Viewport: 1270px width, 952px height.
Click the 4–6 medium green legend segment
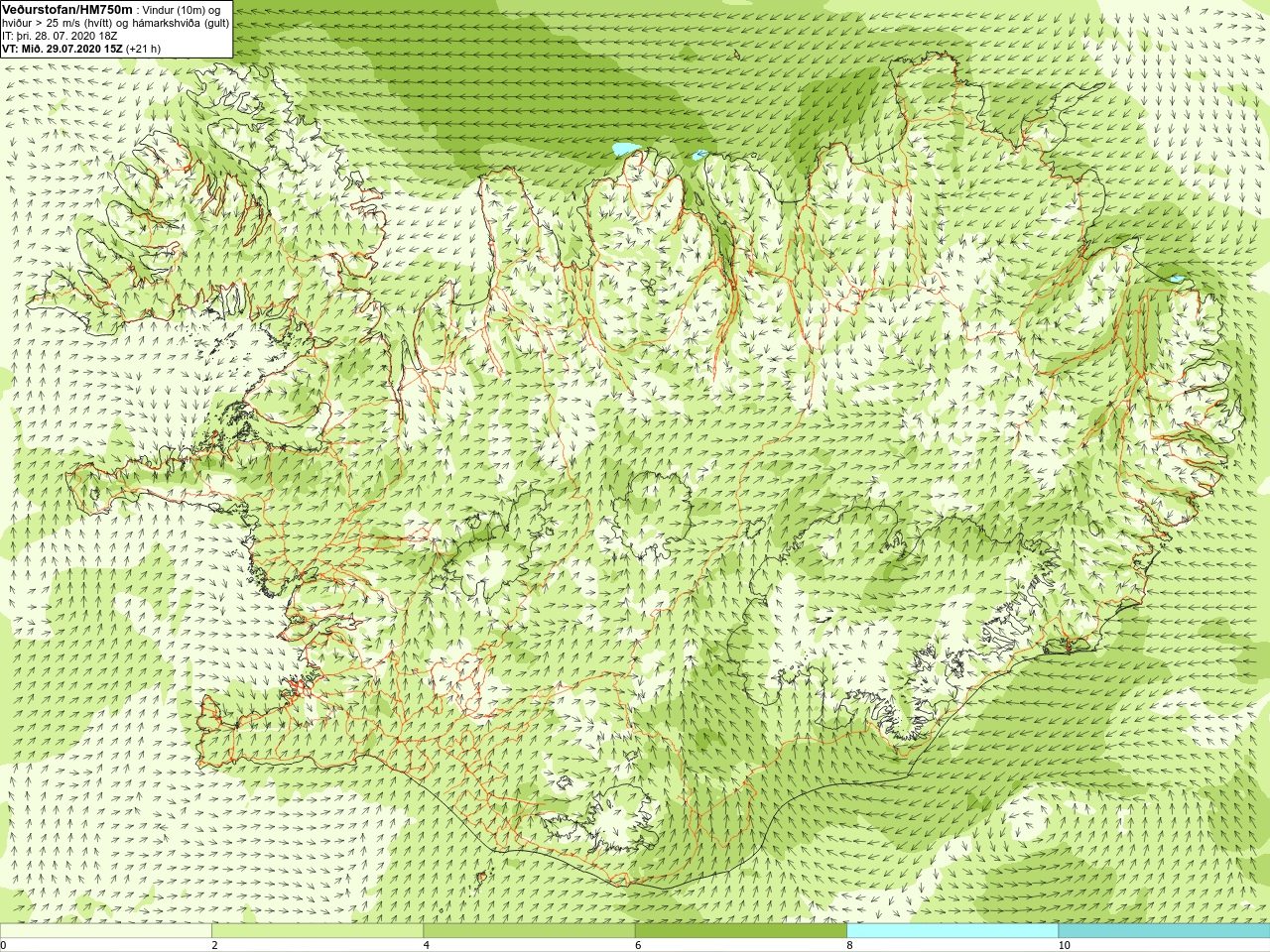[529, 931]
